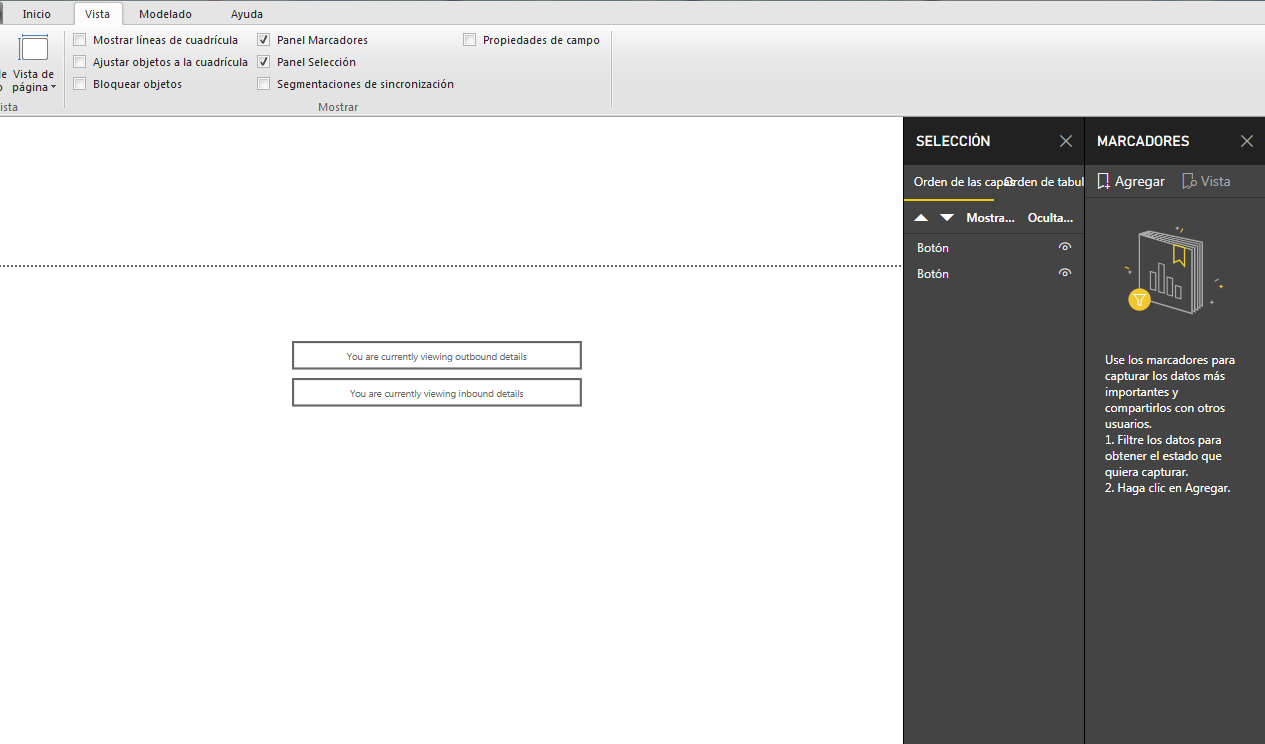Hide the first Botón via eye icon

tap(1065, 247)
